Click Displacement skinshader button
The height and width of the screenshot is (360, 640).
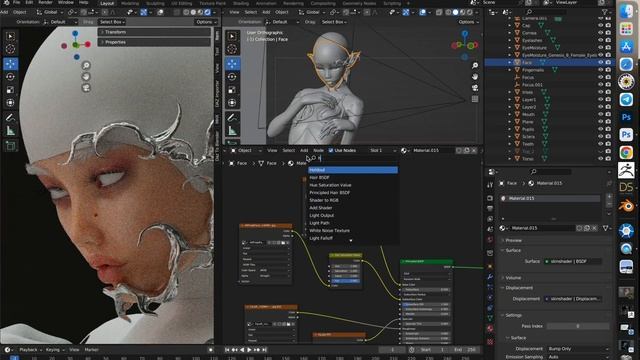tap(573, 299)
